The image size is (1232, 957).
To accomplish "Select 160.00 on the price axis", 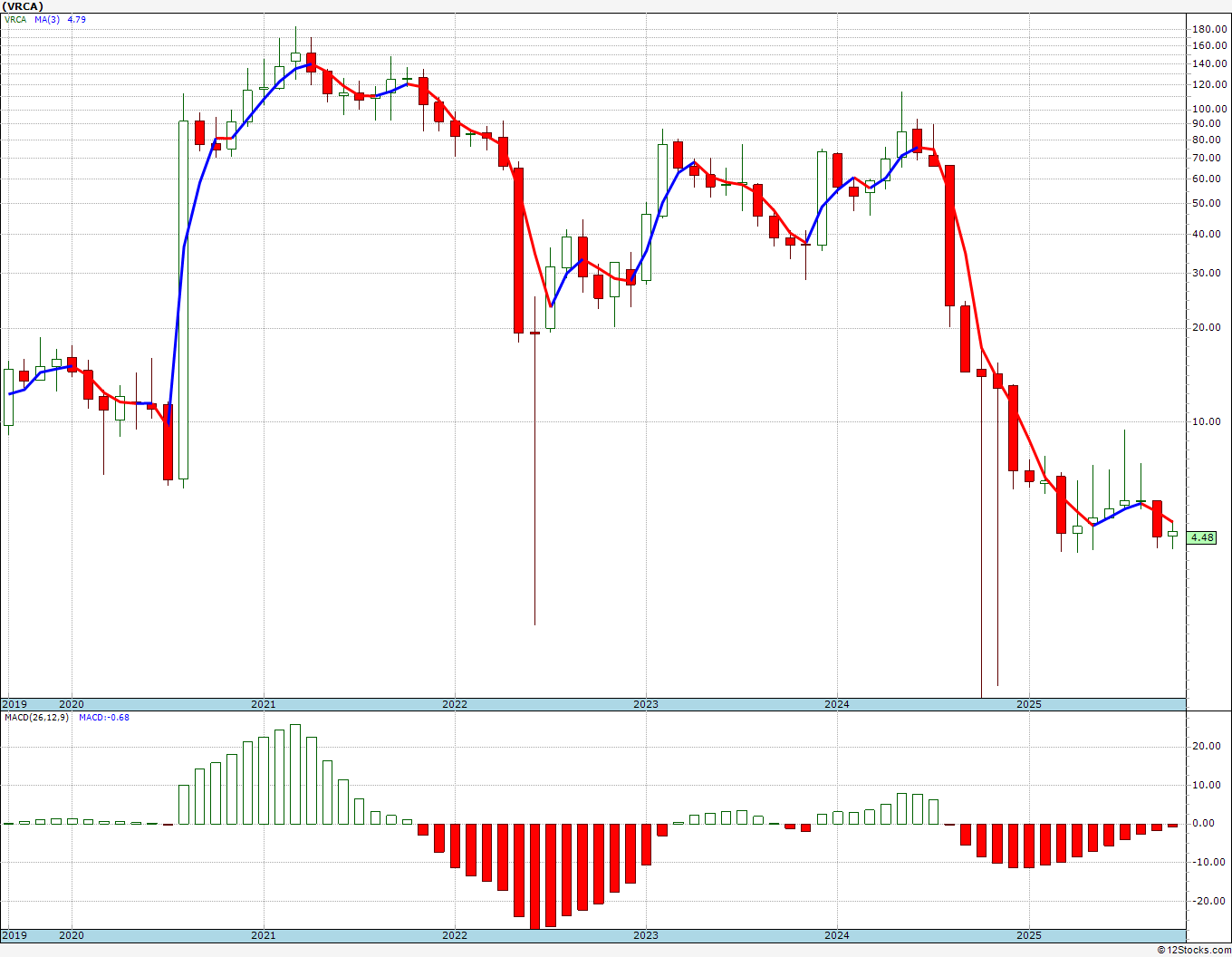I will pos(1209,44).
